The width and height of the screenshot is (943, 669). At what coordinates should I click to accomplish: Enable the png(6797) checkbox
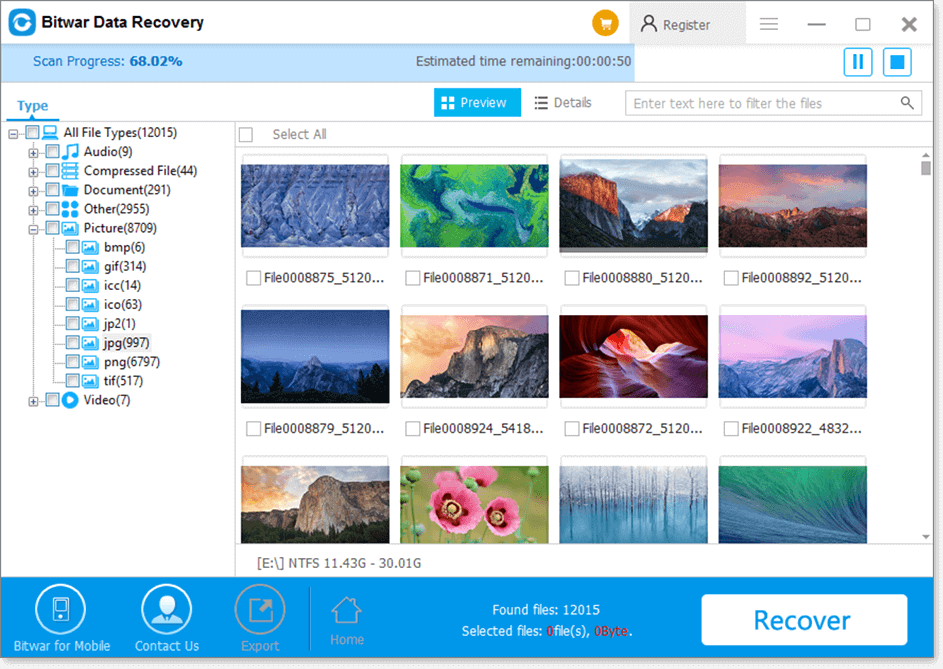click(x=73, y=362)
